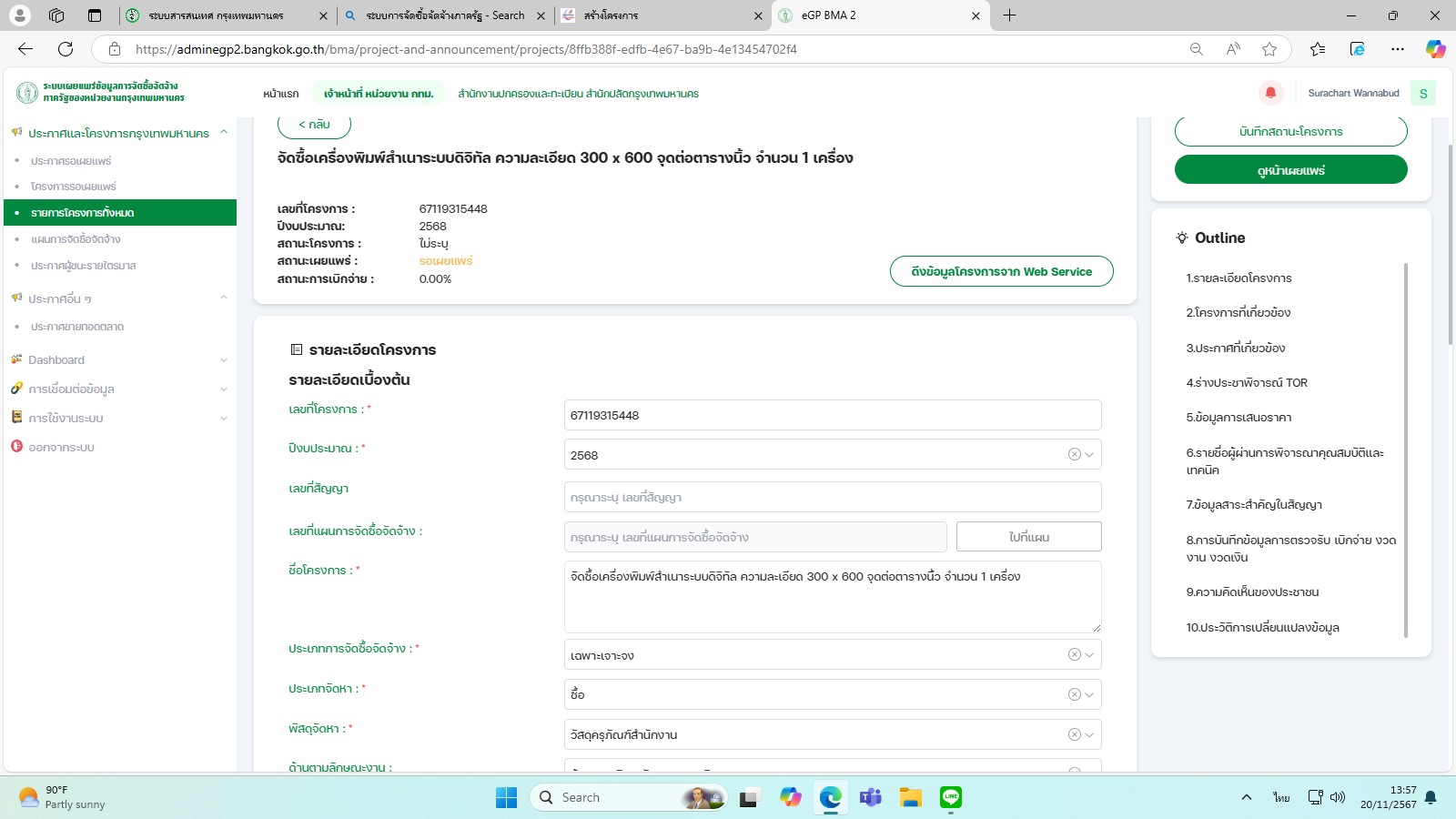Add this page to browser favorites

1269,49
